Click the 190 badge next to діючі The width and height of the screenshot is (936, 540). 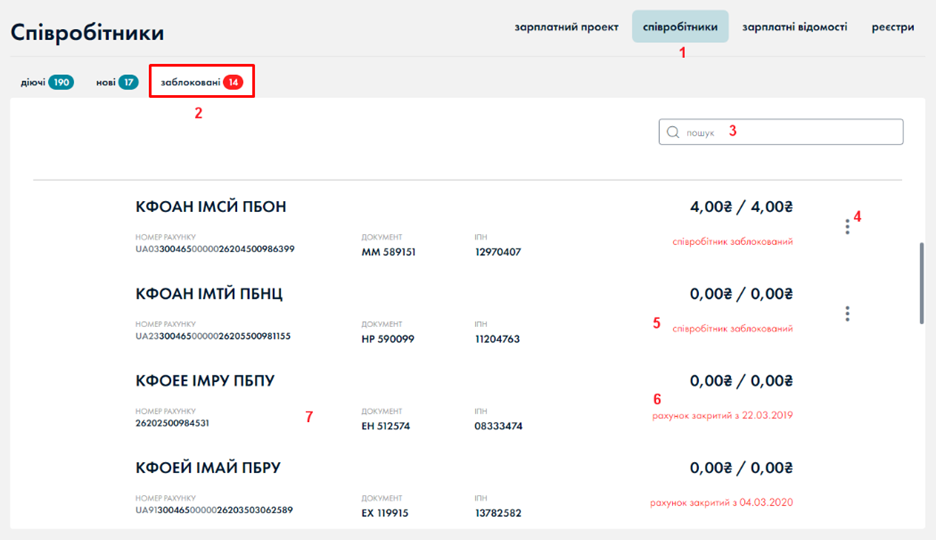(62, 82)
